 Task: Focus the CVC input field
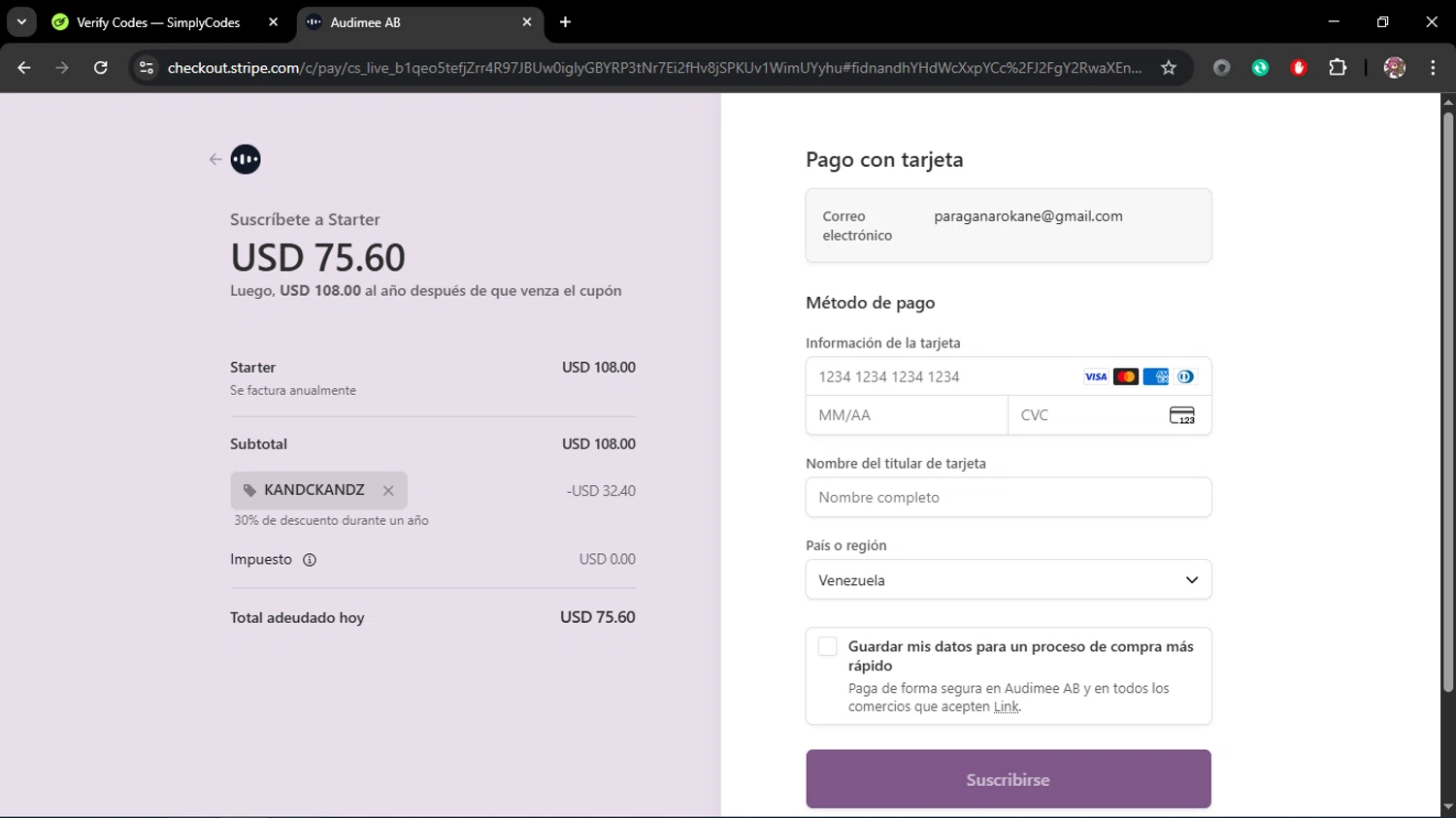(x=1109, y=415)
